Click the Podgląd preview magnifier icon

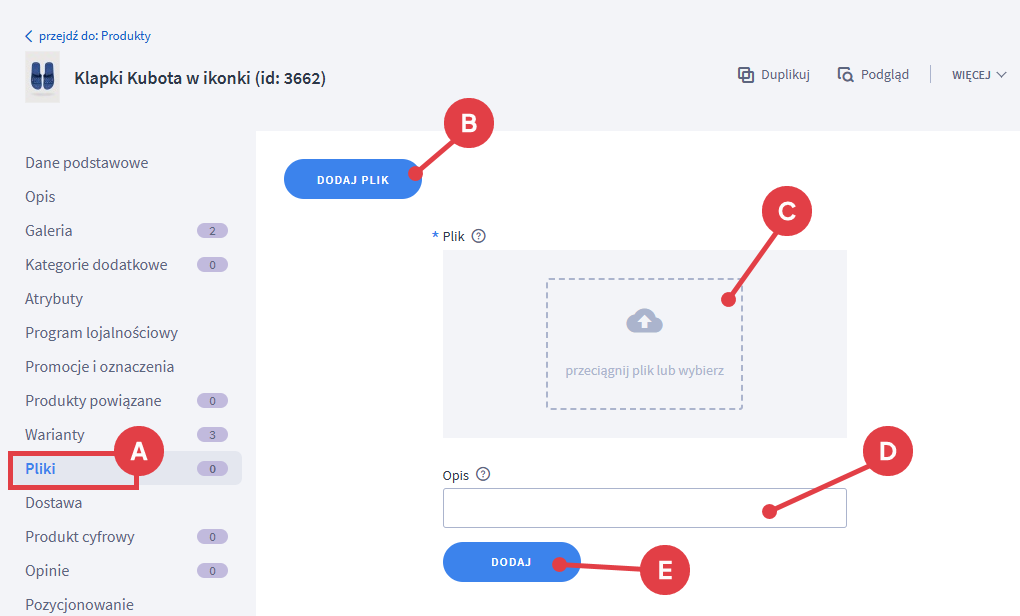coord(845,75)
